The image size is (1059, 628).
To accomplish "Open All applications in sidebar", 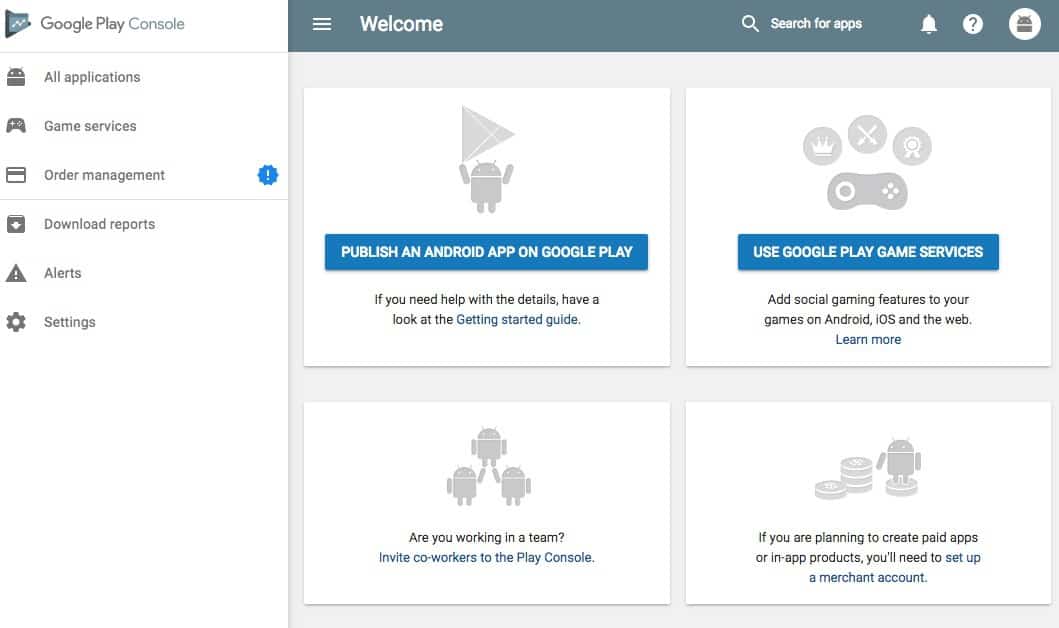I will pyautogui.click(x=144, y=77).
